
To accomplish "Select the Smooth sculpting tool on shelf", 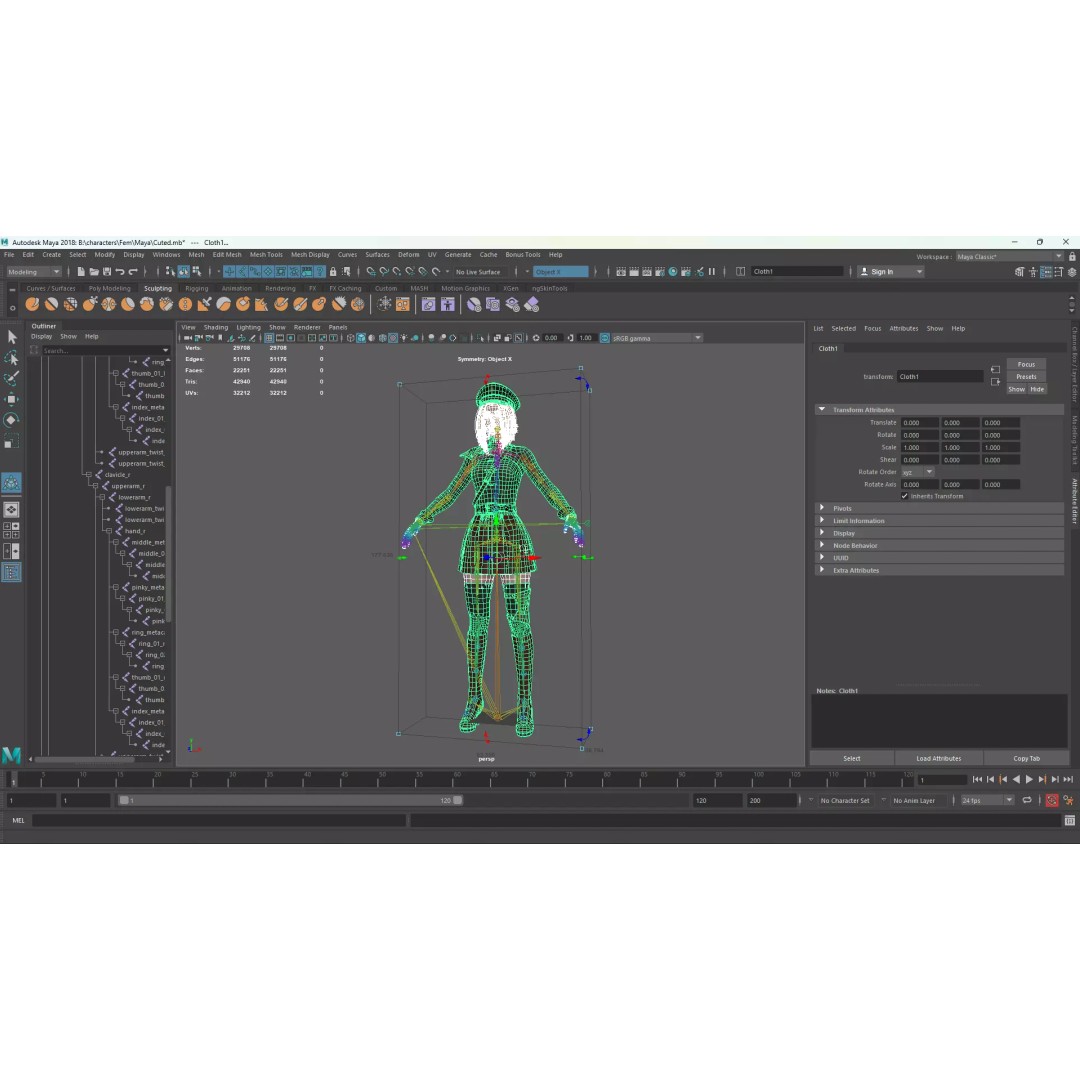I will [x=52, y=304].
